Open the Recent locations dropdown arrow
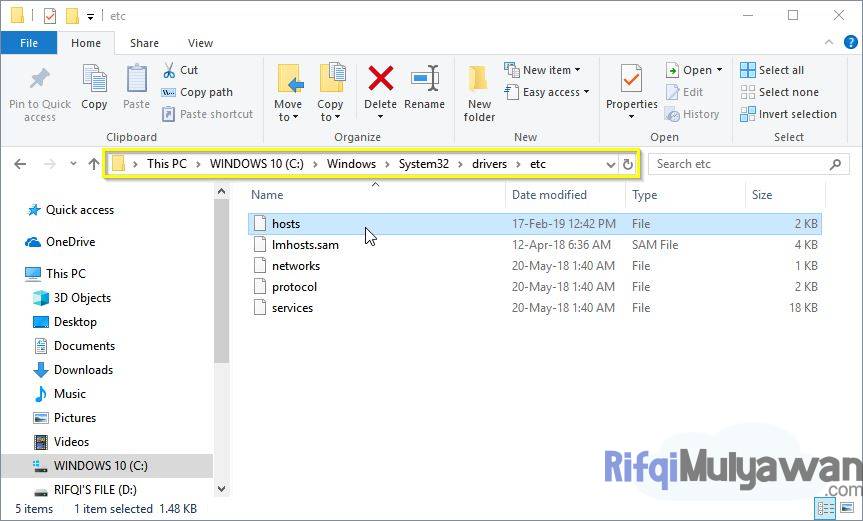The height and width of the screenshot is (521, 863). pyautogui.click(x=73, y=164)
